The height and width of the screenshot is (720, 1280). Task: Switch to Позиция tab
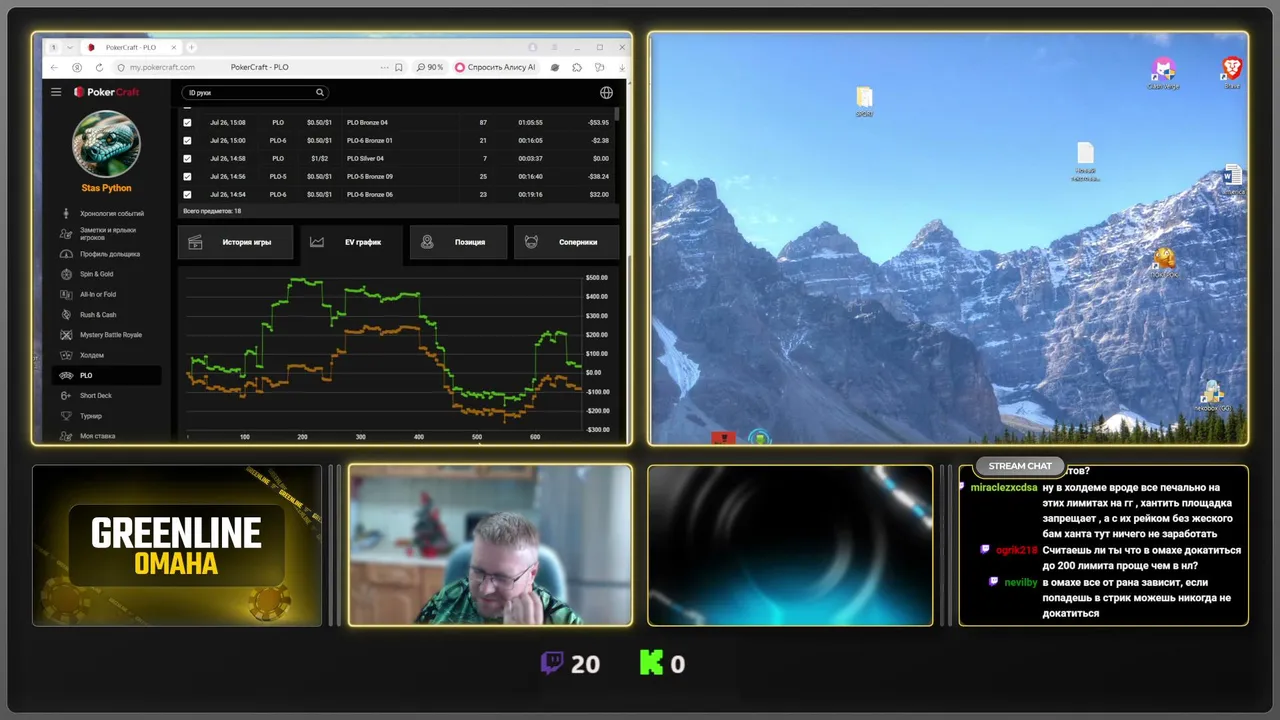pyautogui.click(x=458, y=242)
